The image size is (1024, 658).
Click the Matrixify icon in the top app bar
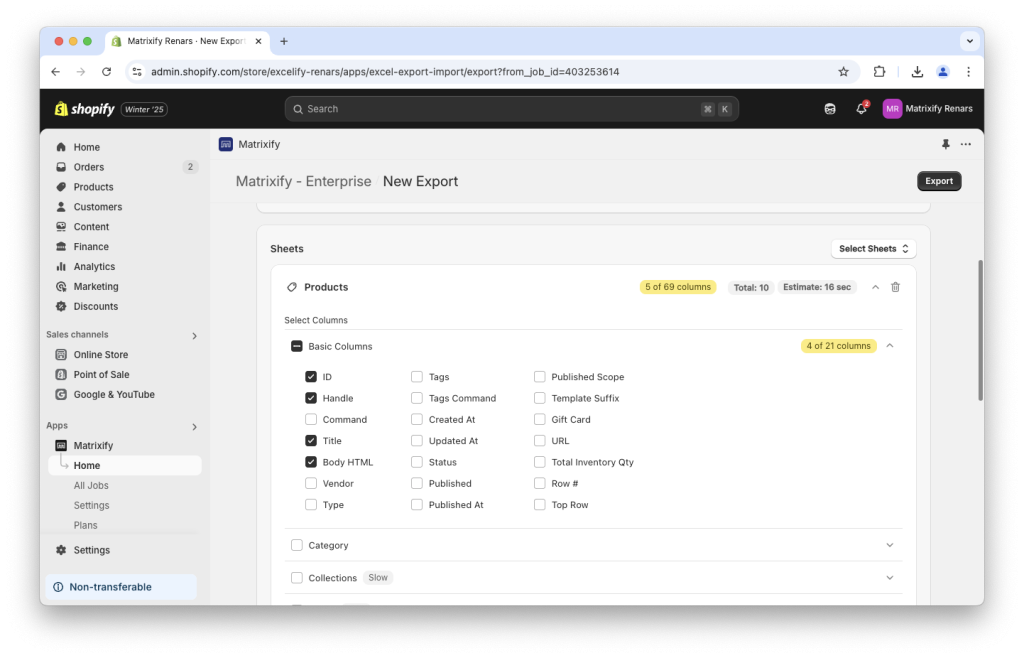click(225, 144)
